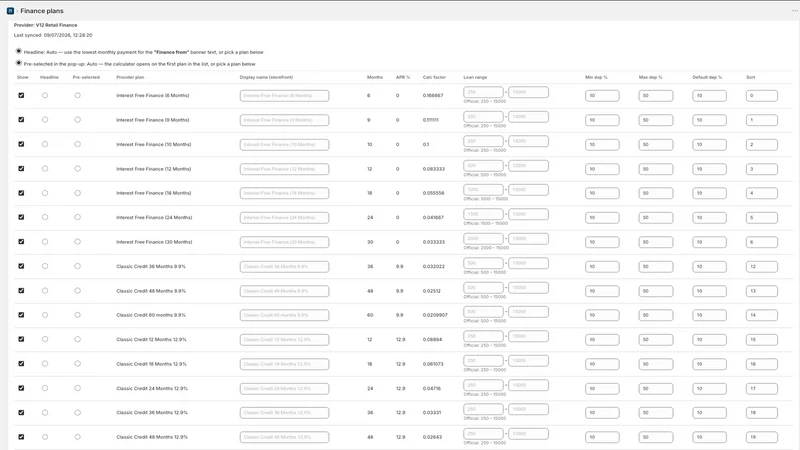Click the Sort column header
The image size is (800, 450).
click(x=751, y=77)
